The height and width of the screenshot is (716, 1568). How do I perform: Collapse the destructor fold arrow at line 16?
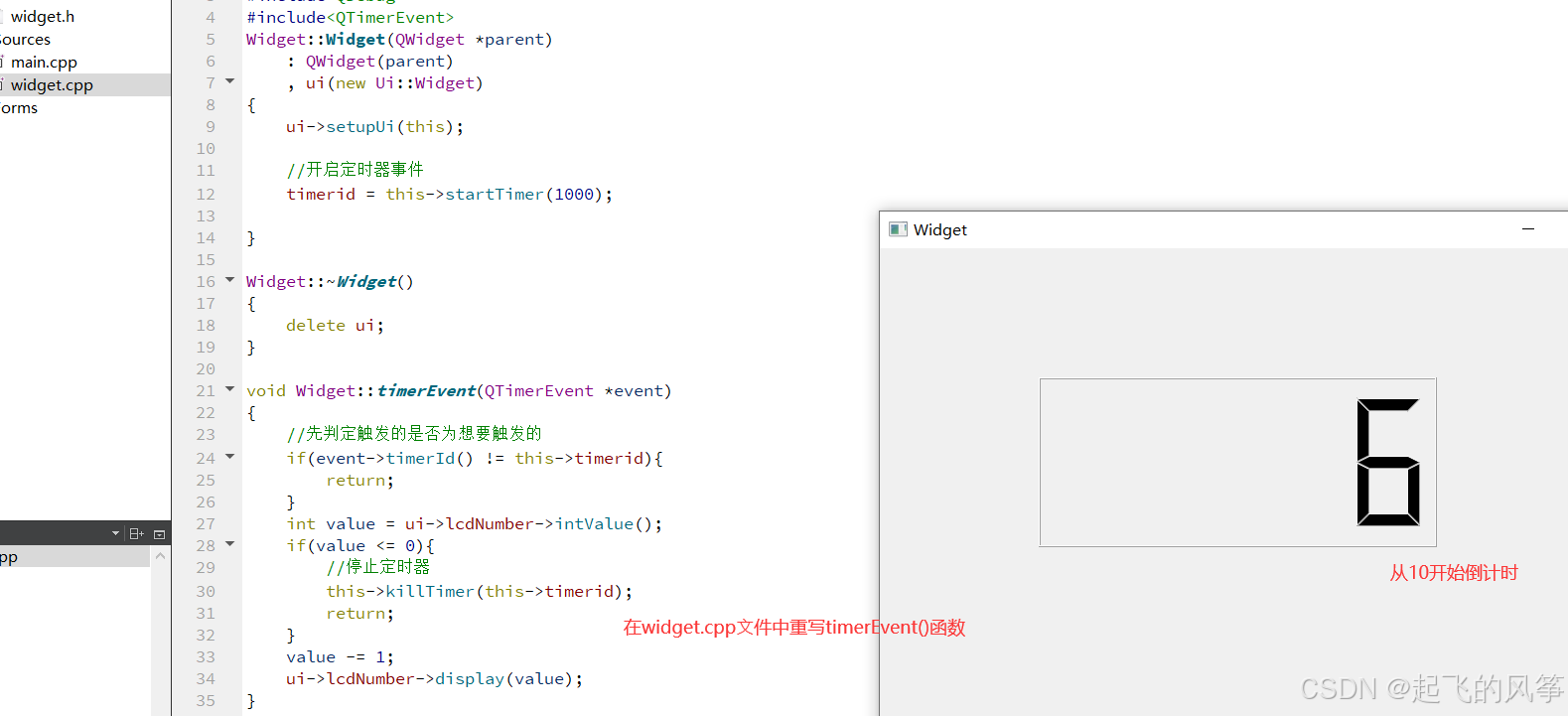coord(230,280)
